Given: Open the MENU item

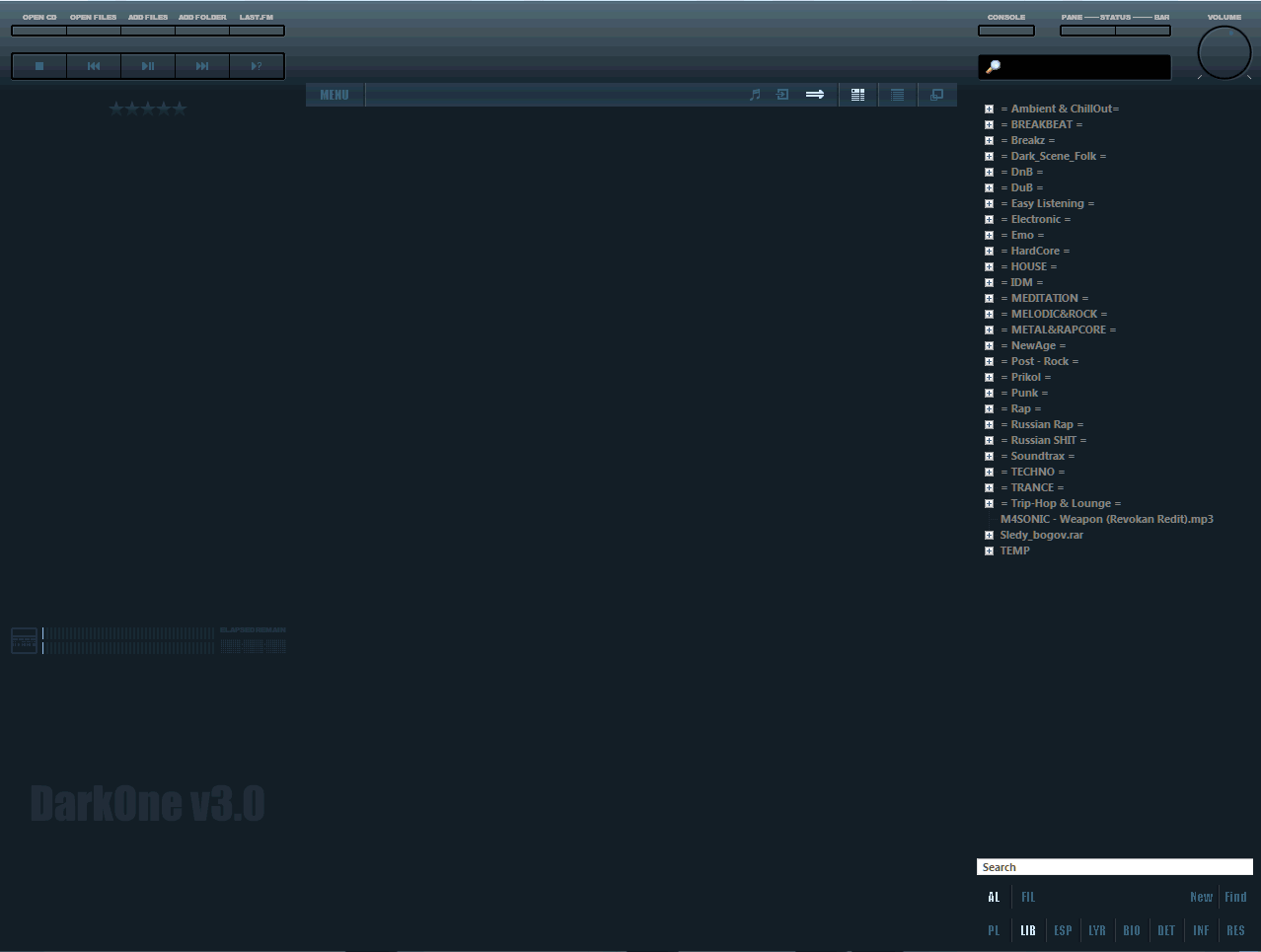Looking at the screenshot, I should 334,95.
